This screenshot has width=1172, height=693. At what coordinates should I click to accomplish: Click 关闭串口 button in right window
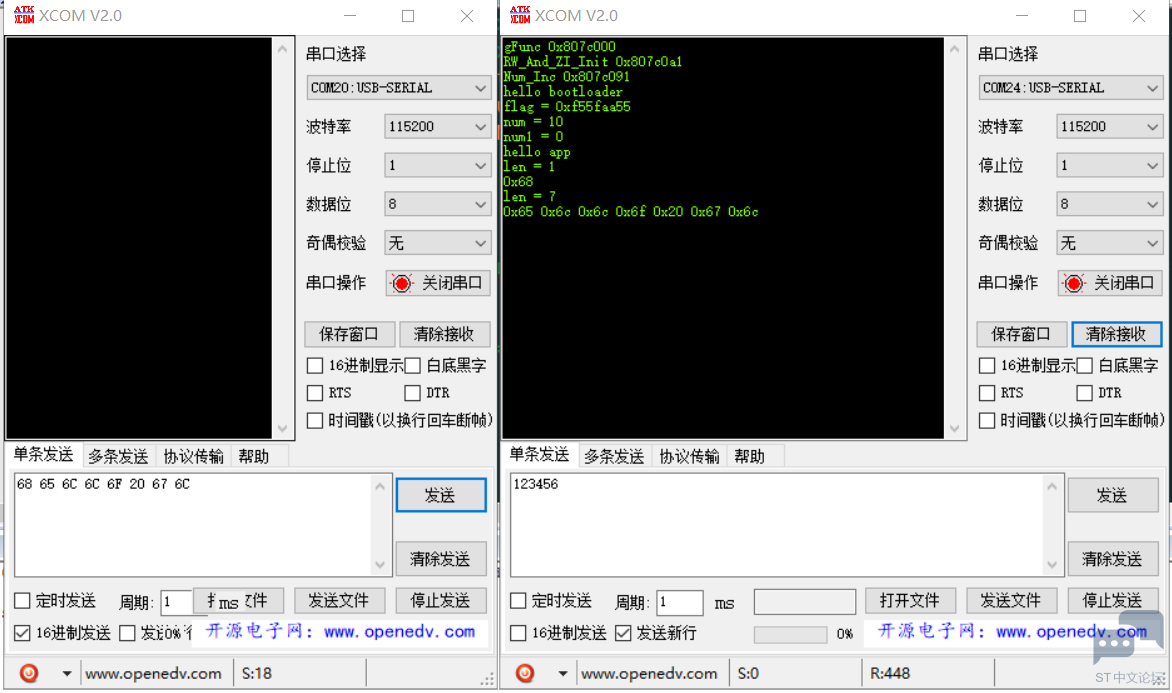(x=1110, y=283)
